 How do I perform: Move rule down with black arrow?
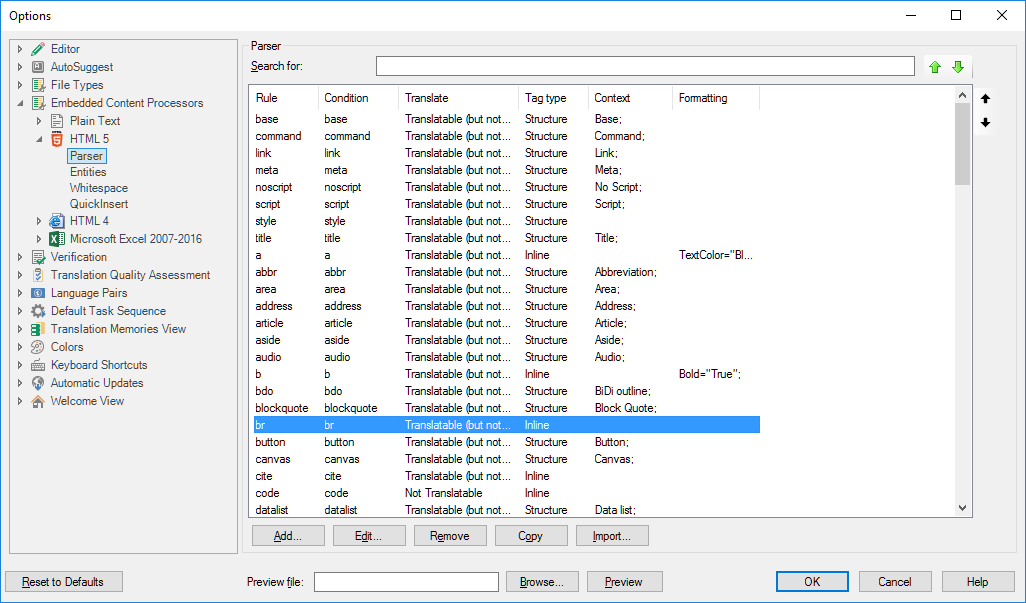point(985,122)
